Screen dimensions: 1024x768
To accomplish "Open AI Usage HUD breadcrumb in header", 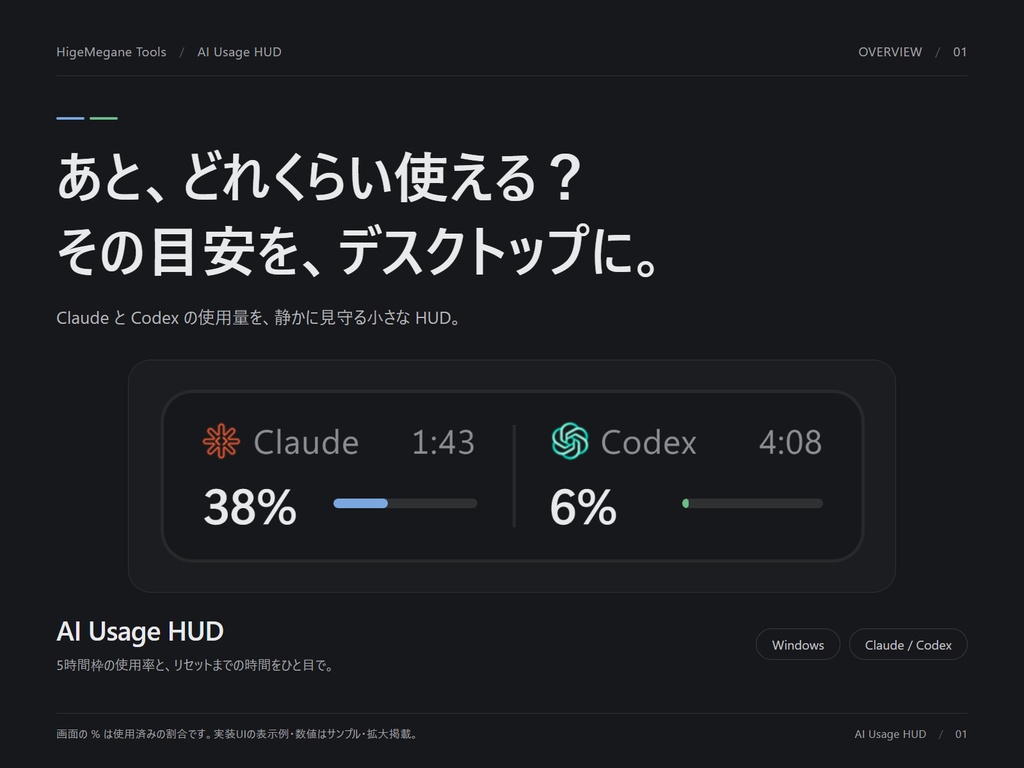I will click(239, 52).
